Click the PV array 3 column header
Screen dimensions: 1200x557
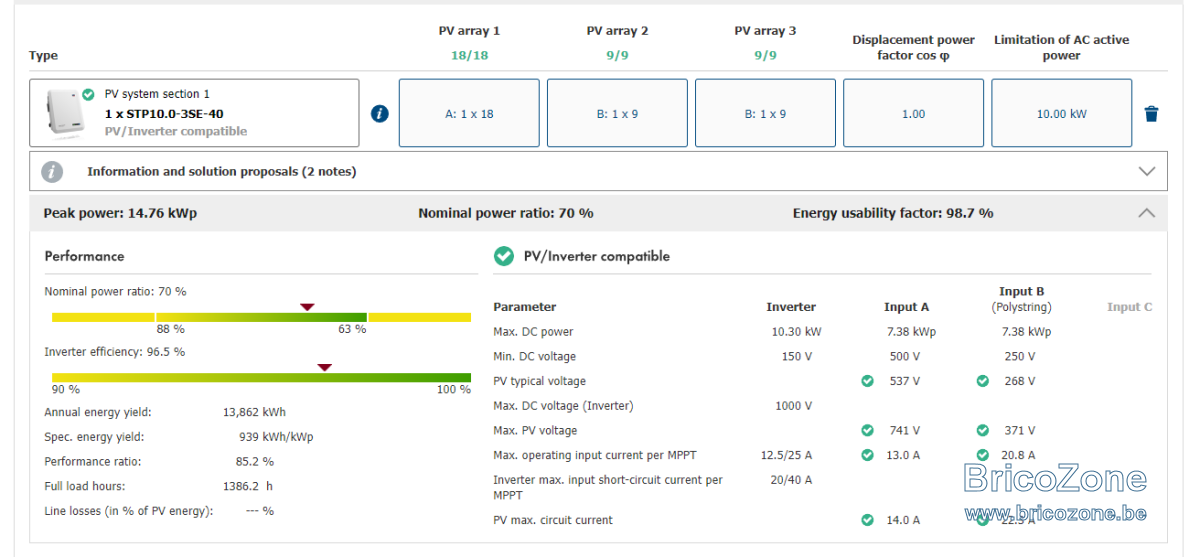765,31
